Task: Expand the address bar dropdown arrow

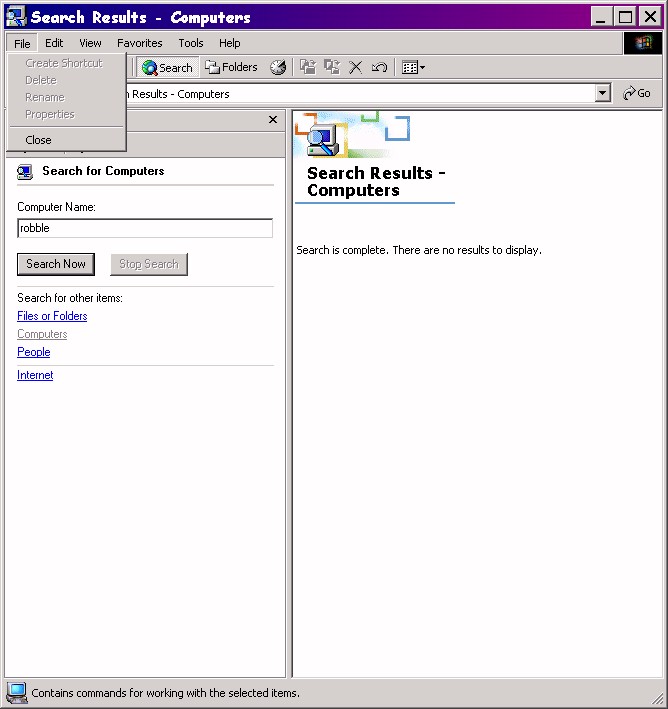Action: click(602, 94)
